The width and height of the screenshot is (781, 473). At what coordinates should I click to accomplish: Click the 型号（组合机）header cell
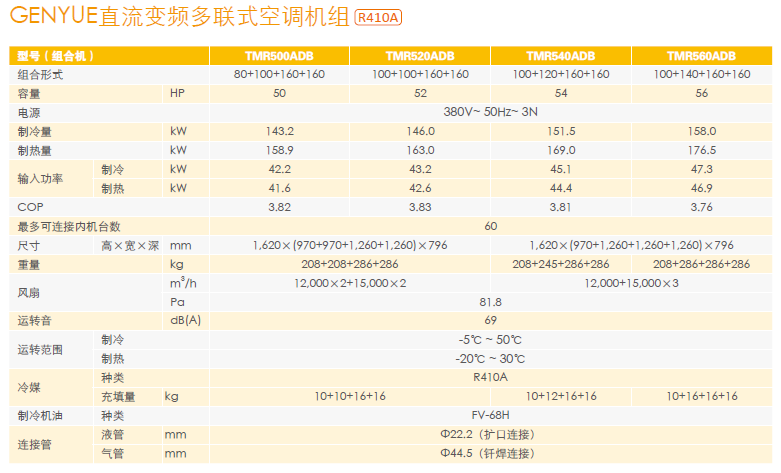pos(50,56)
